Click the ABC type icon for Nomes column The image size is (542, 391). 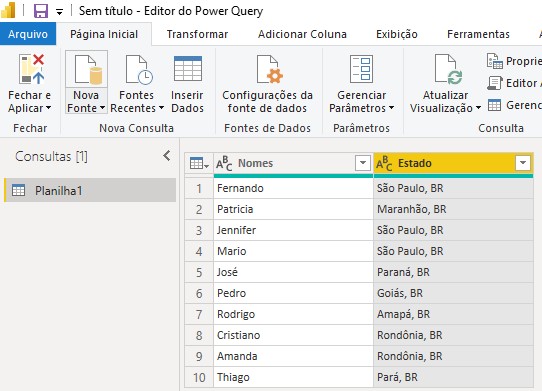click(224, 163)
